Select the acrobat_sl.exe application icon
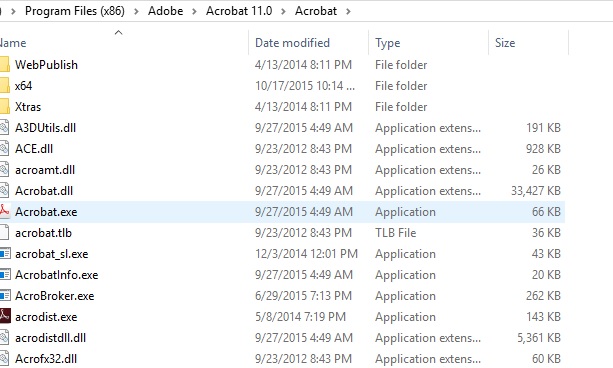The image size is (613, 368). pyautogui.click(x=5, y=254)
